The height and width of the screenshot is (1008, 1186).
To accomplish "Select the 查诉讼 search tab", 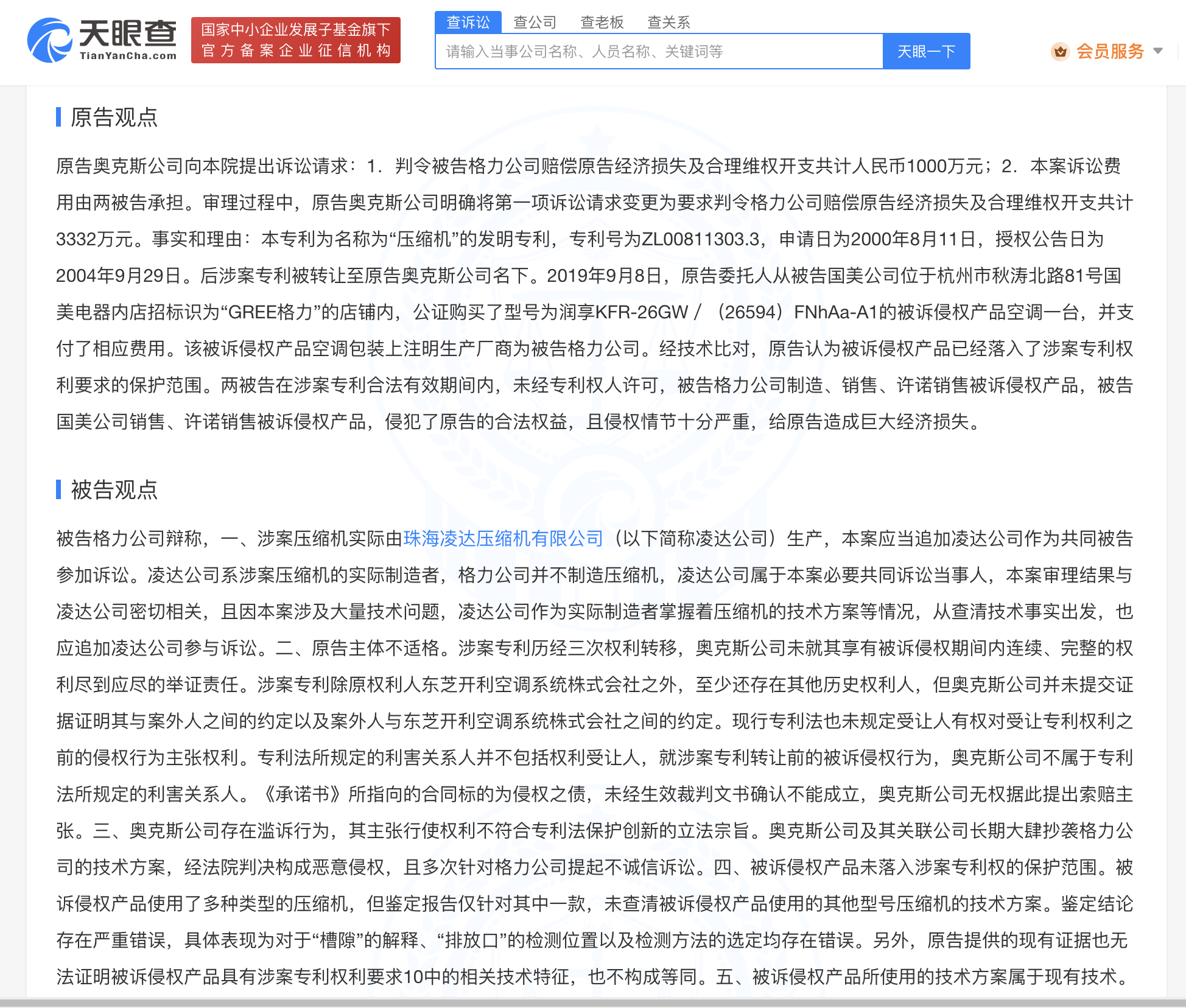I will tap(468, 23).
